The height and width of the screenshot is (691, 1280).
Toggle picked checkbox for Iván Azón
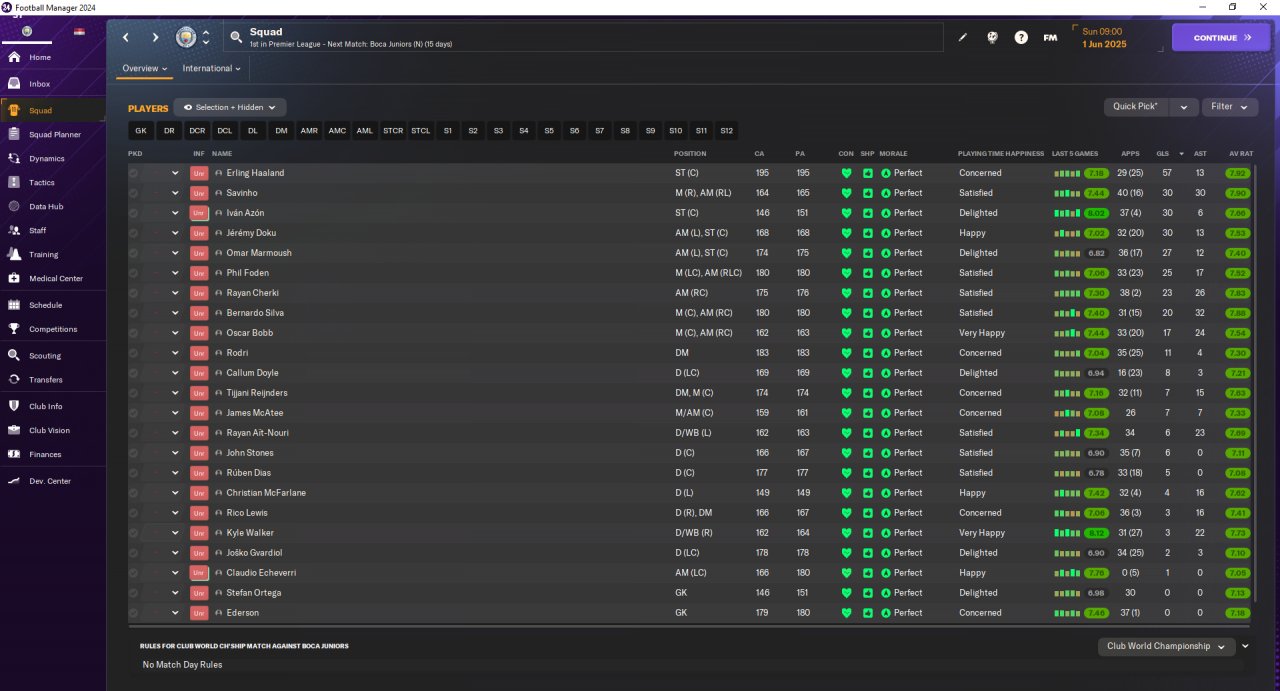(134, 213)
